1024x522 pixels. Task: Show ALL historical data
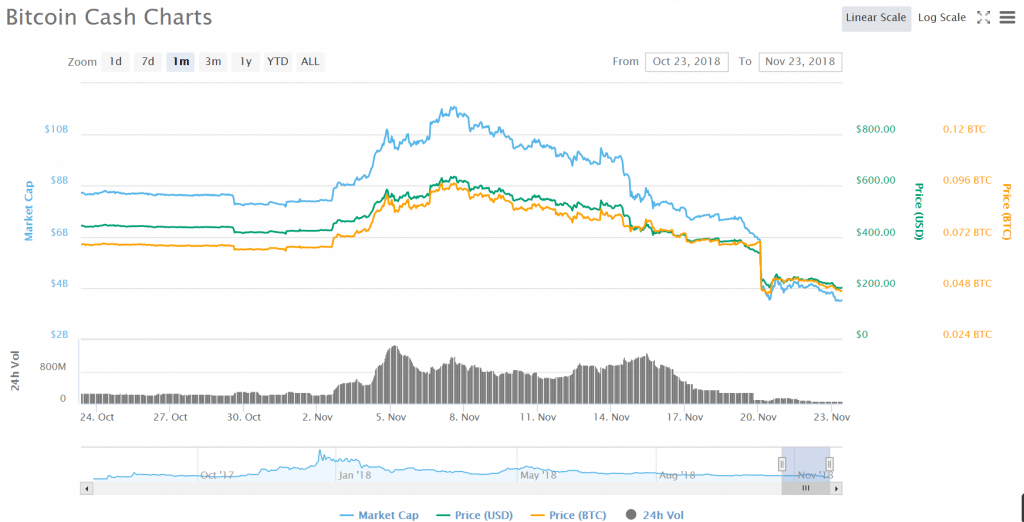point(310,62)
